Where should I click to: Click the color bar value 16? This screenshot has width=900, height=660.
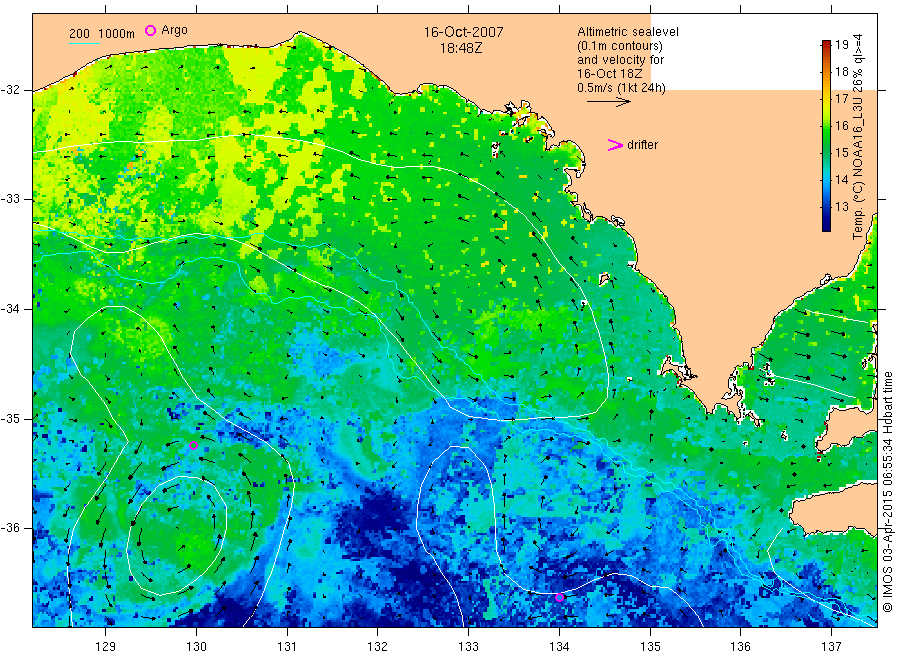841,126
